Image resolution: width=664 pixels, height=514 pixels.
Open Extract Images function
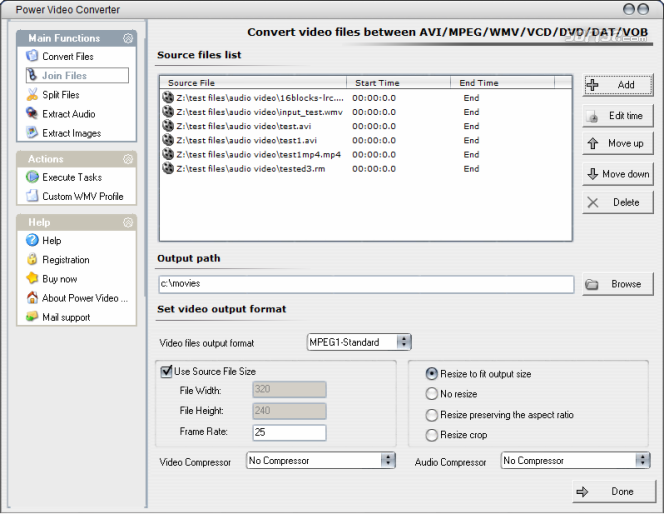72,133
